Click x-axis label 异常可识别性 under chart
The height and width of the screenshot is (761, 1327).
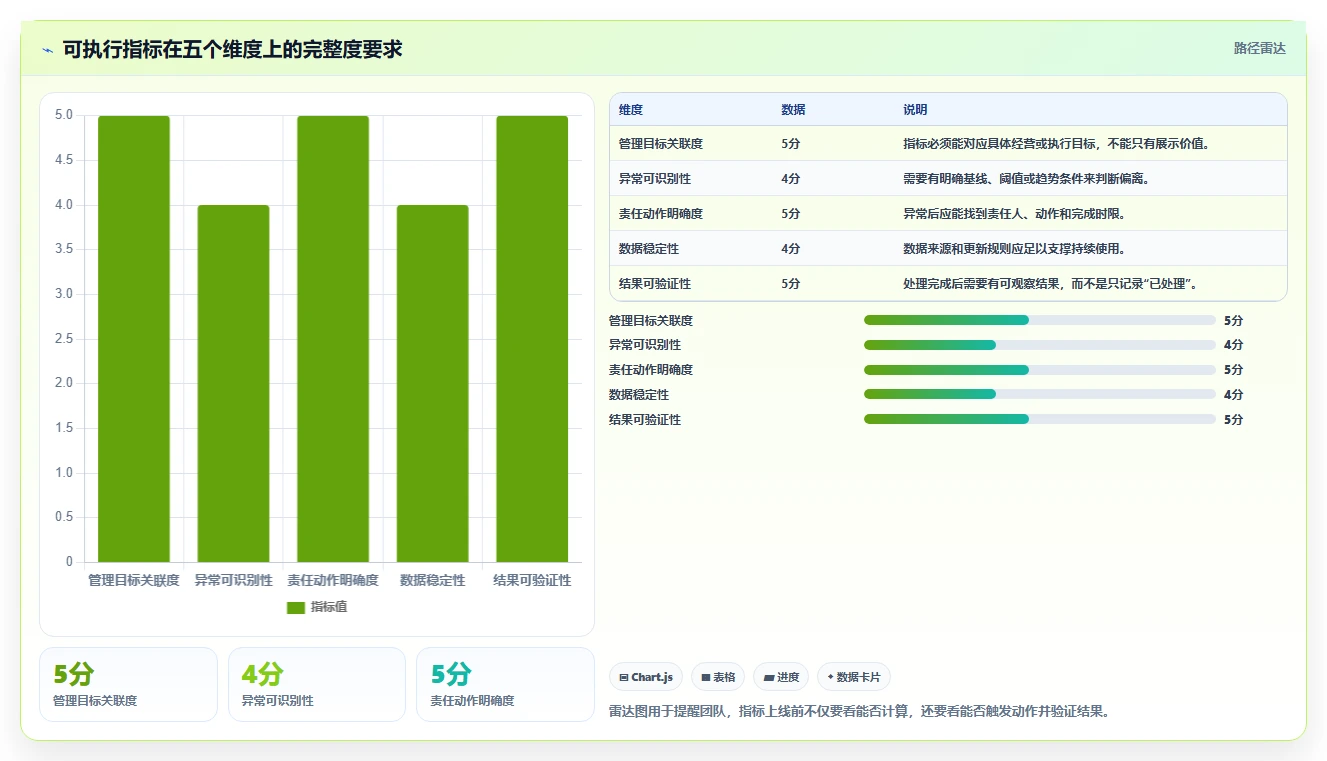pyautogui.click(x=233, y=581)
